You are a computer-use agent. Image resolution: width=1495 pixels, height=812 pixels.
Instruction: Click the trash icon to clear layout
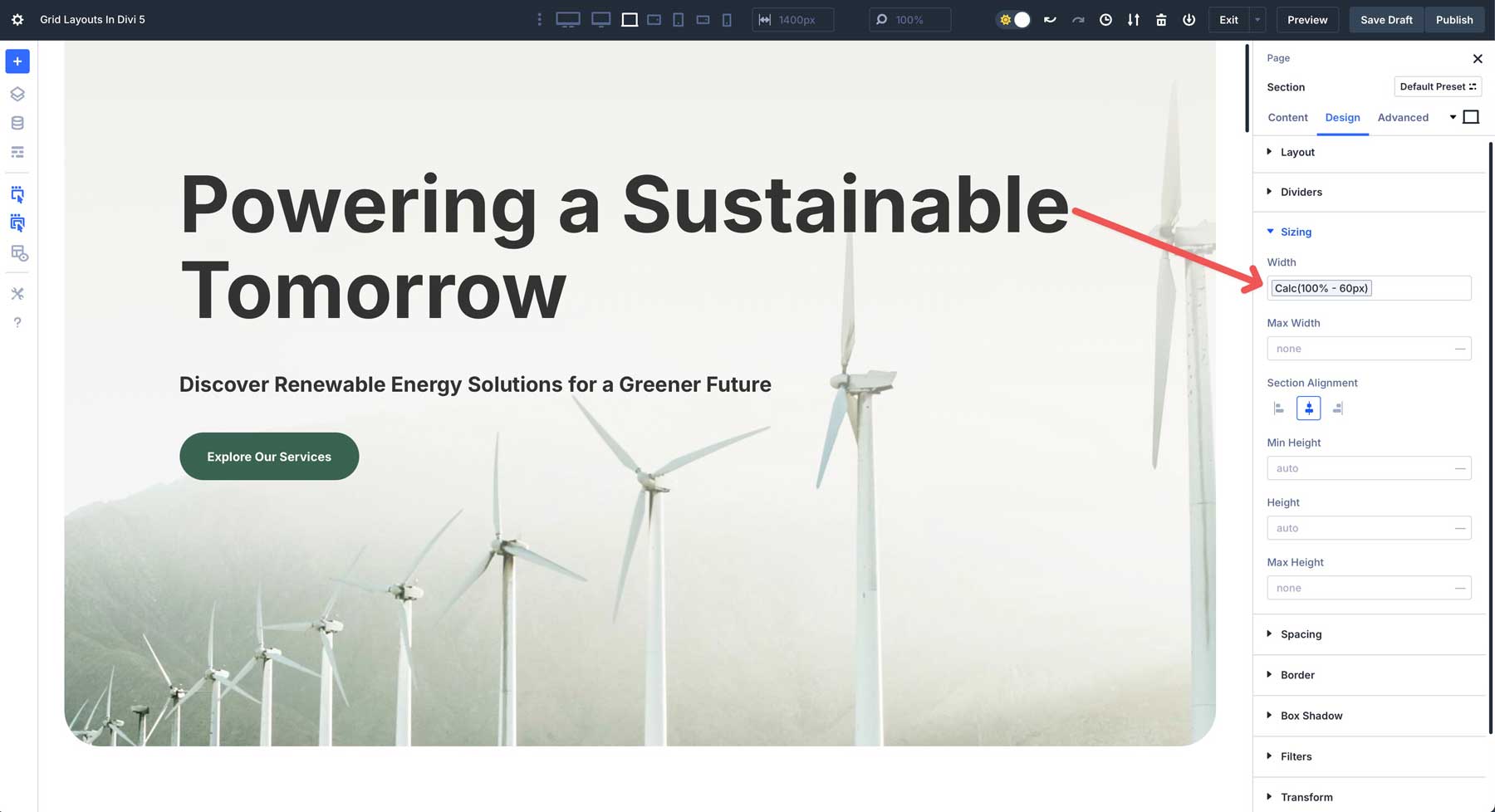[1161, 20]
